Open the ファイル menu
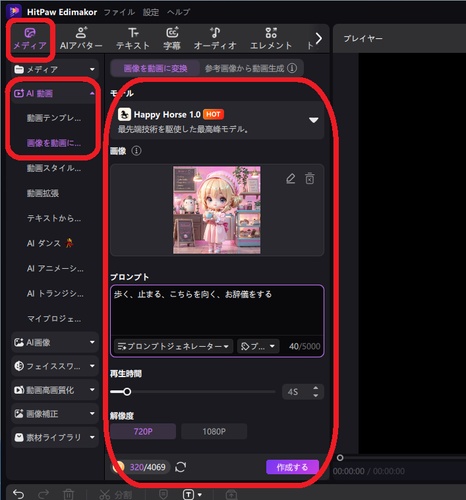This screenshot has height=500, width=466. click(119, 12)
